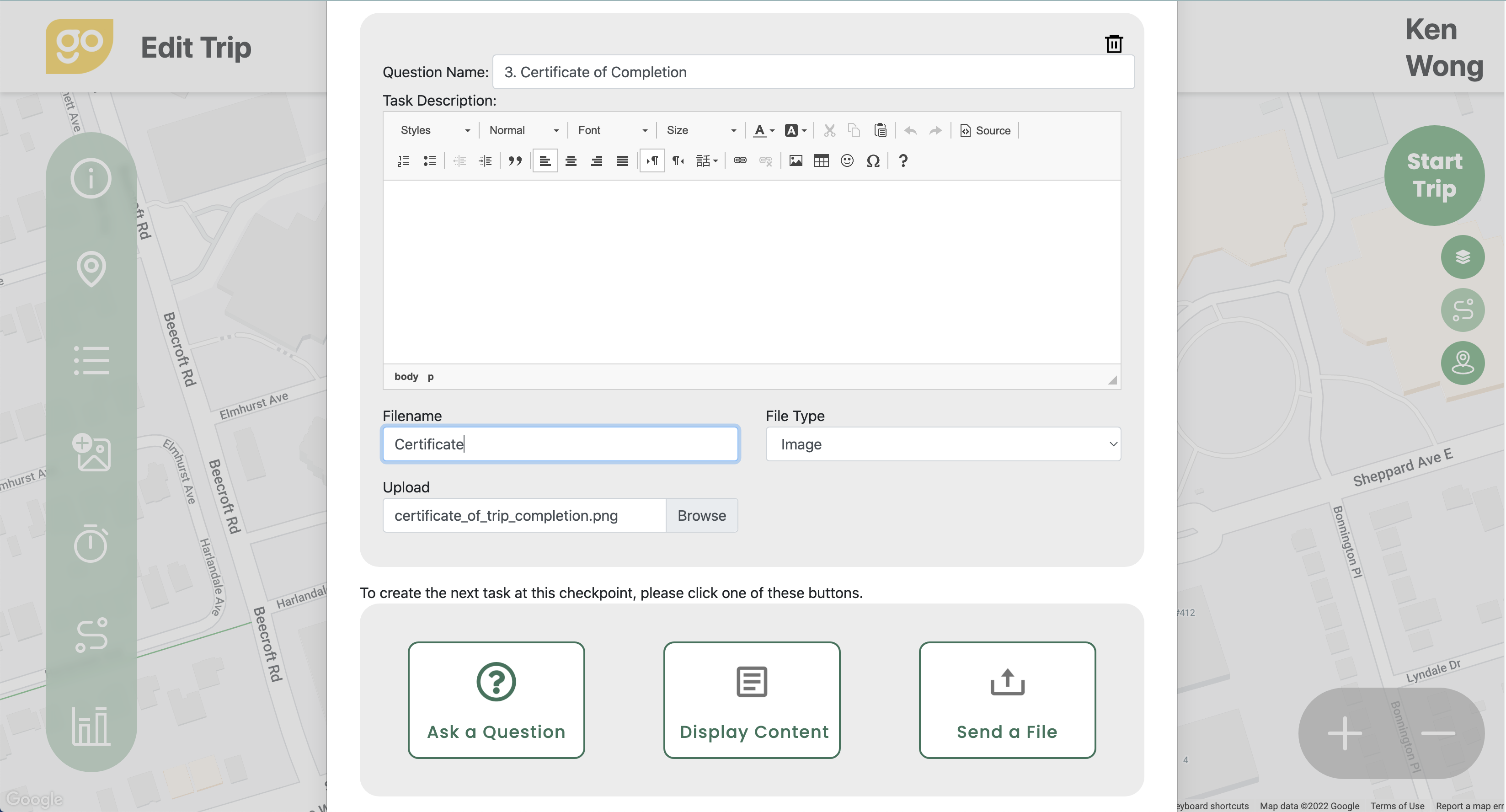Image resolution: width=1506 pixels, height=812 pixels.
Task: Delete this task with the trash icon
Action: click(1113, 44)
